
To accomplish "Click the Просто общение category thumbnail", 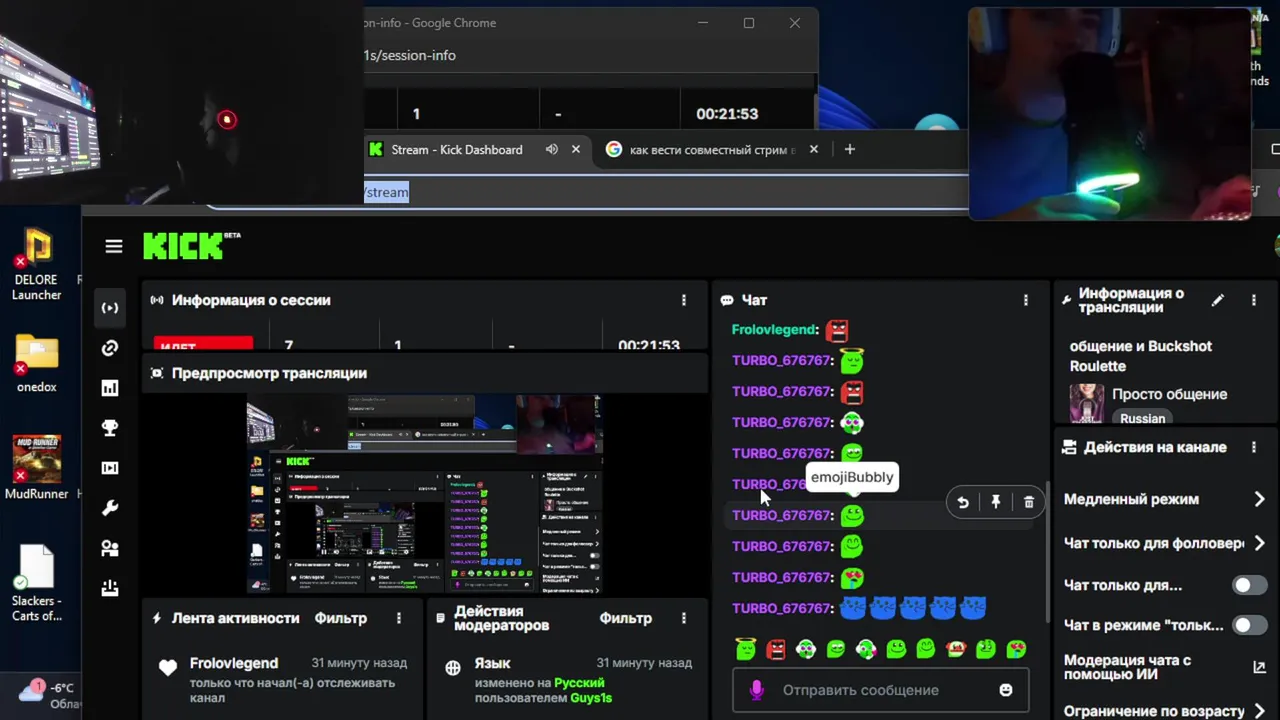I will coord(1087,403).
